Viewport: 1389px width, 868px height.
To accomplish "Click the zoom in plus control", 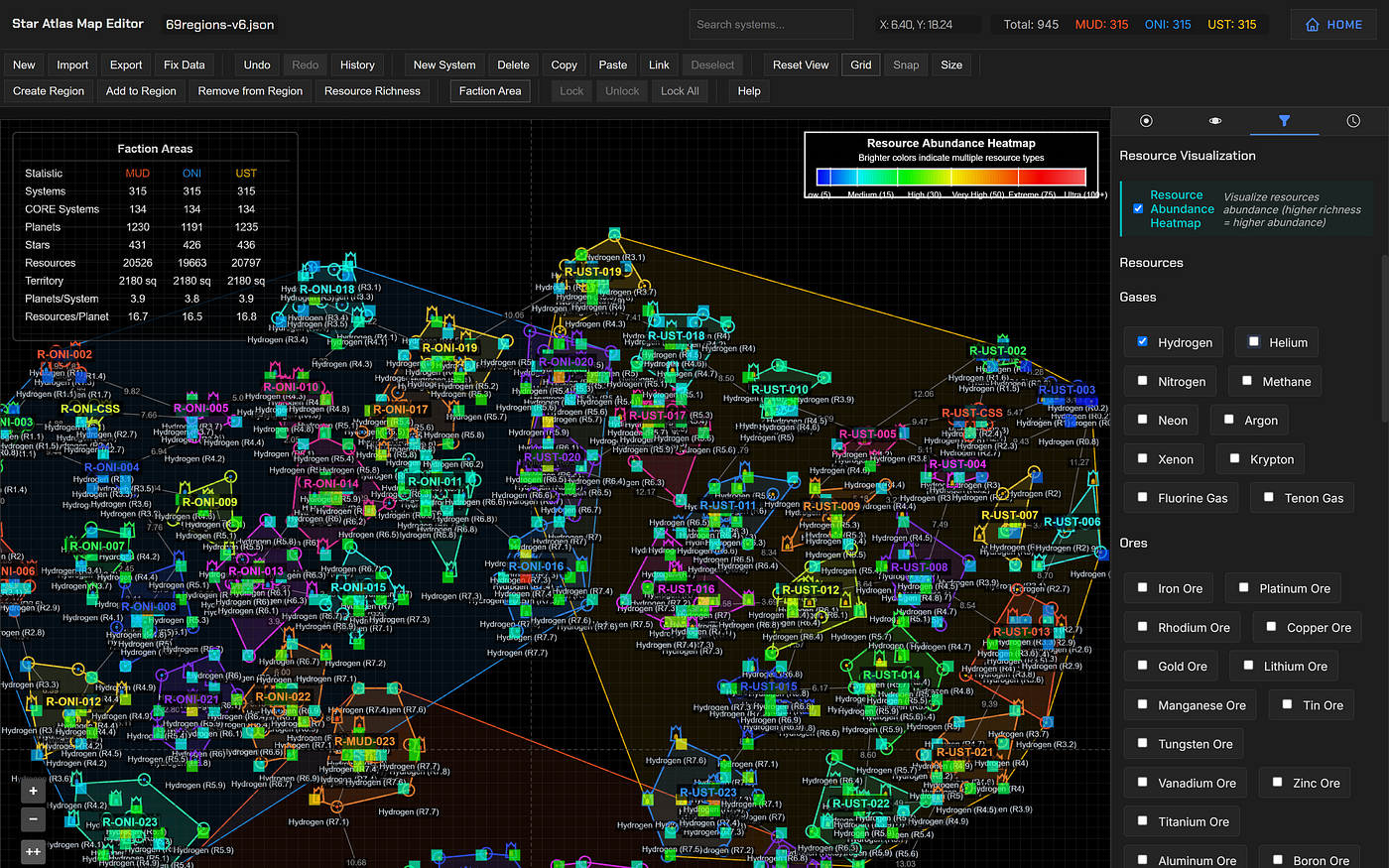I will 33,790.
